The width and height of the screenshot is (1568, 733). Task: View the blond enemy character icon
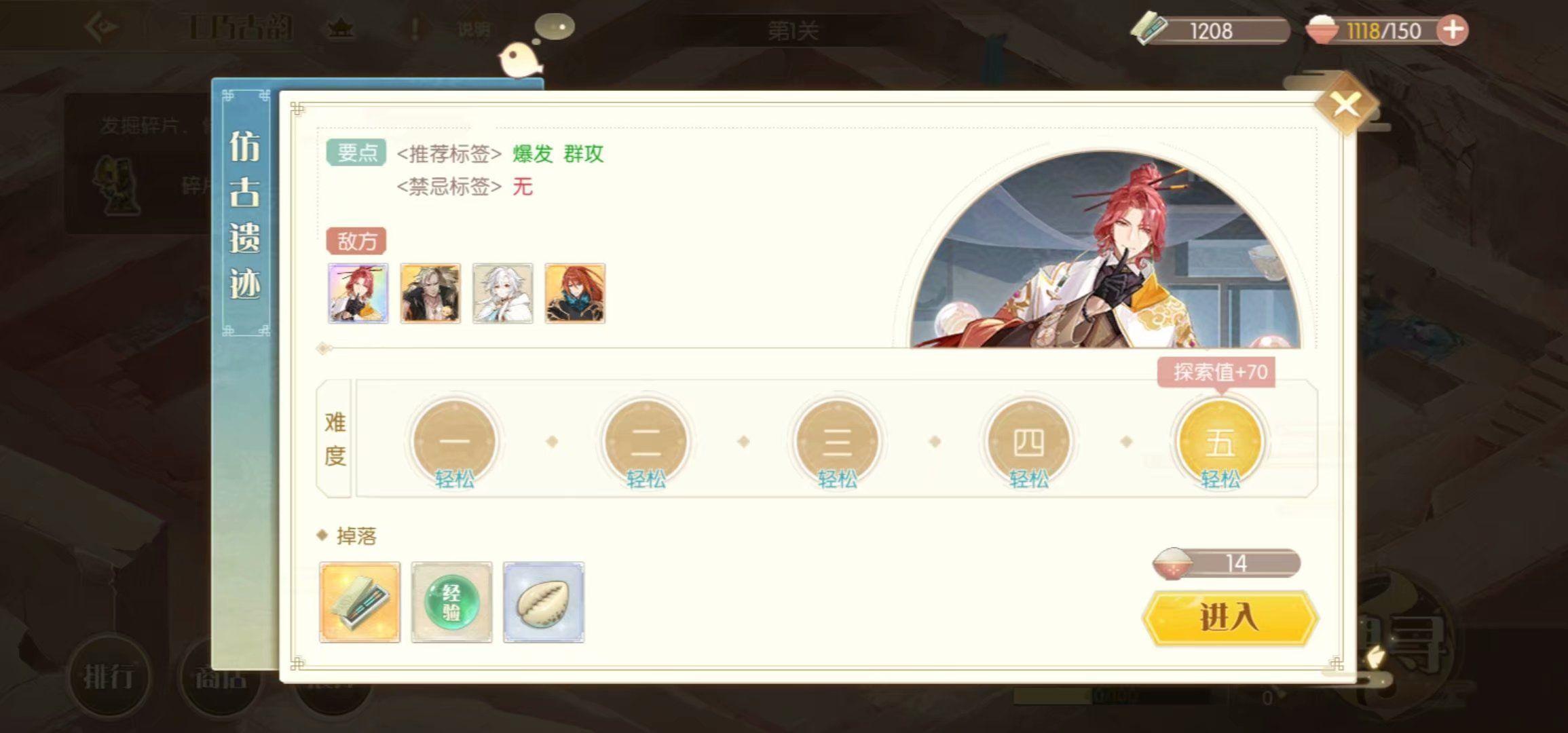(x=430, y=293)
